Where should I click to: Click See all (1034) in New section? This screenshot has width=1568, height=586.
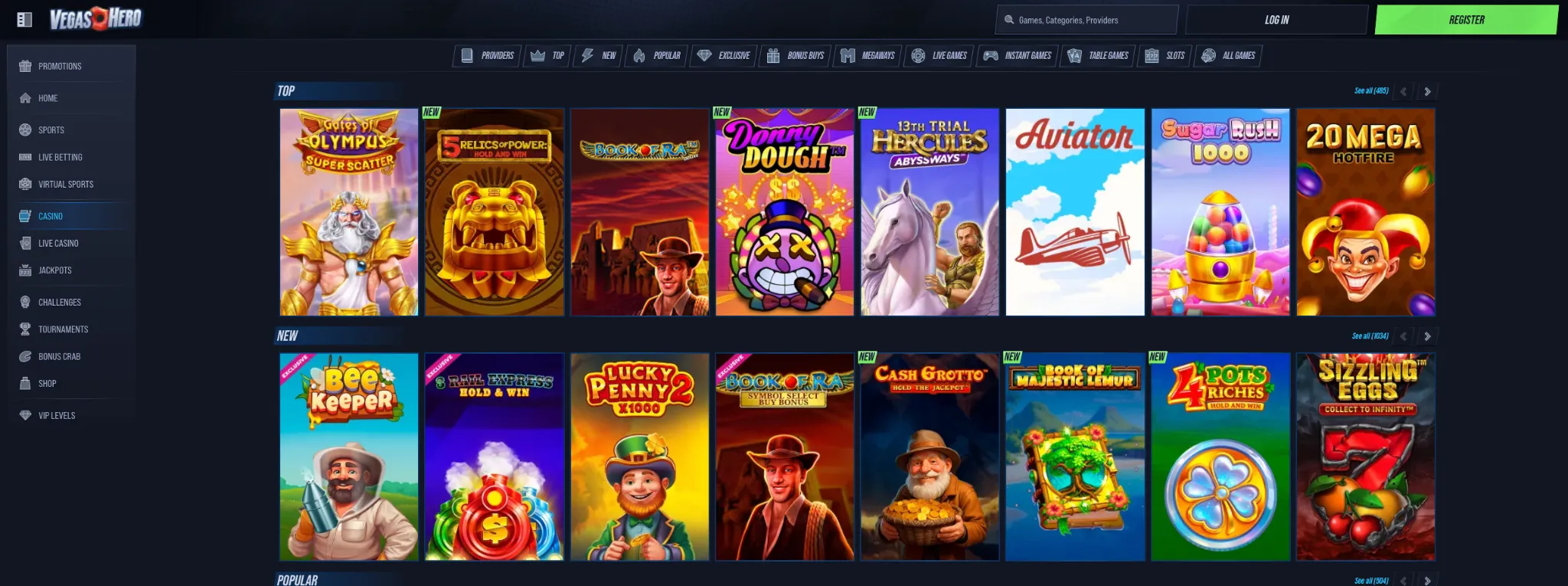click(x=1370, y=336)
